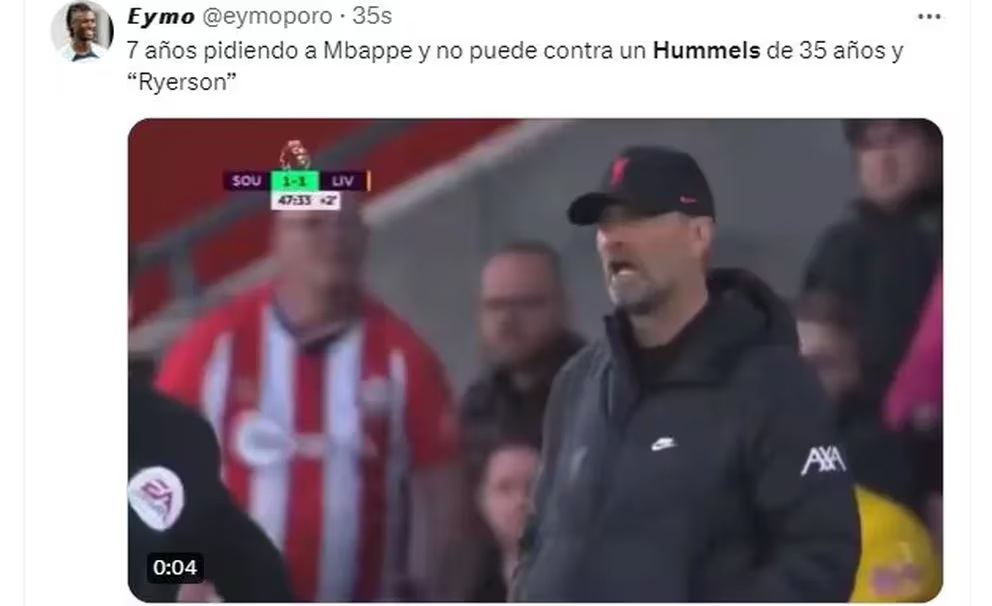Click the SOU 1-1 LIV scoreboard
This screenshot has width=992, height=606.
click(x=297, y=181)
